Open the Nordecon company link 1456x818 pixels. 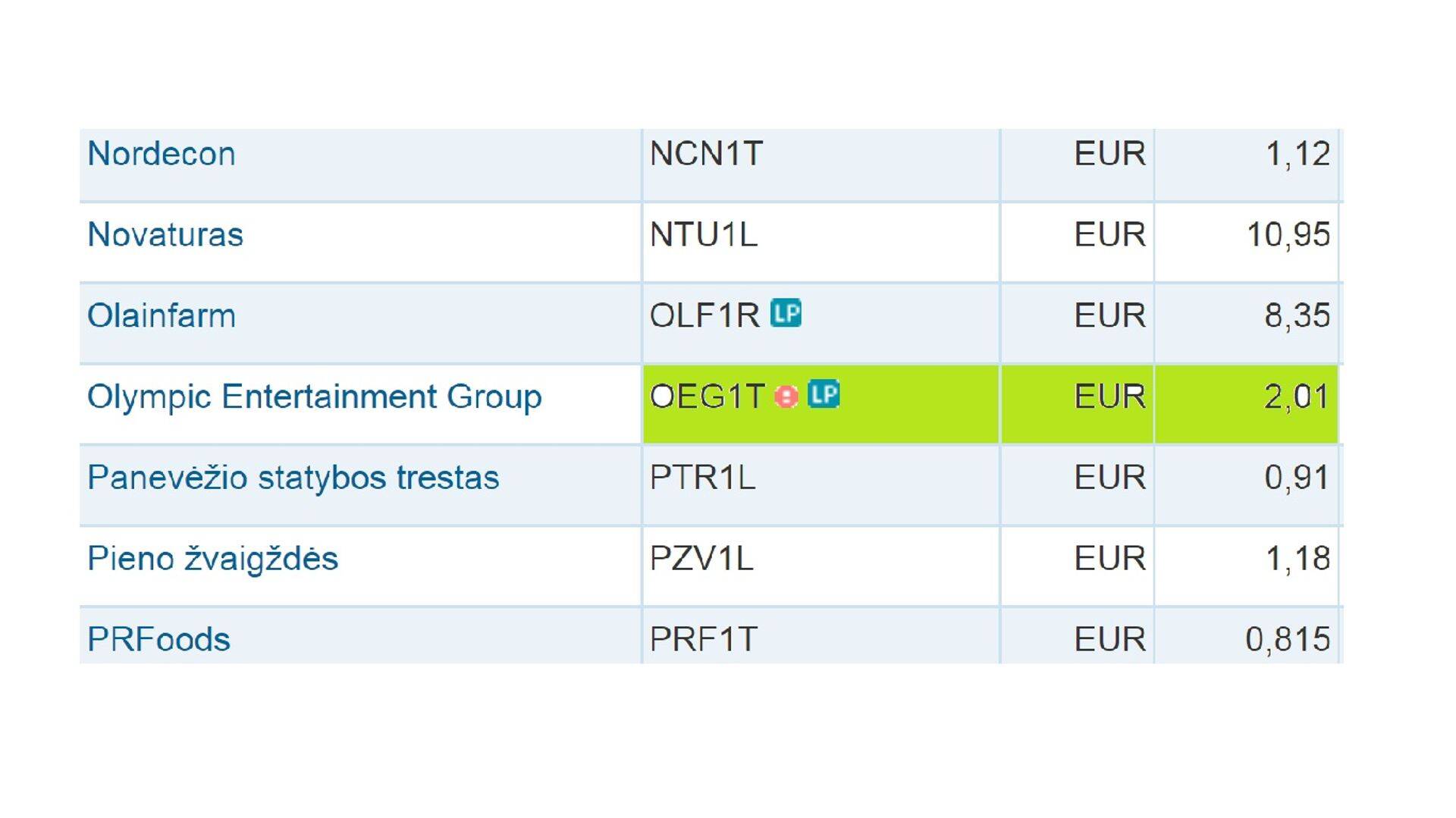coord(162,154)
